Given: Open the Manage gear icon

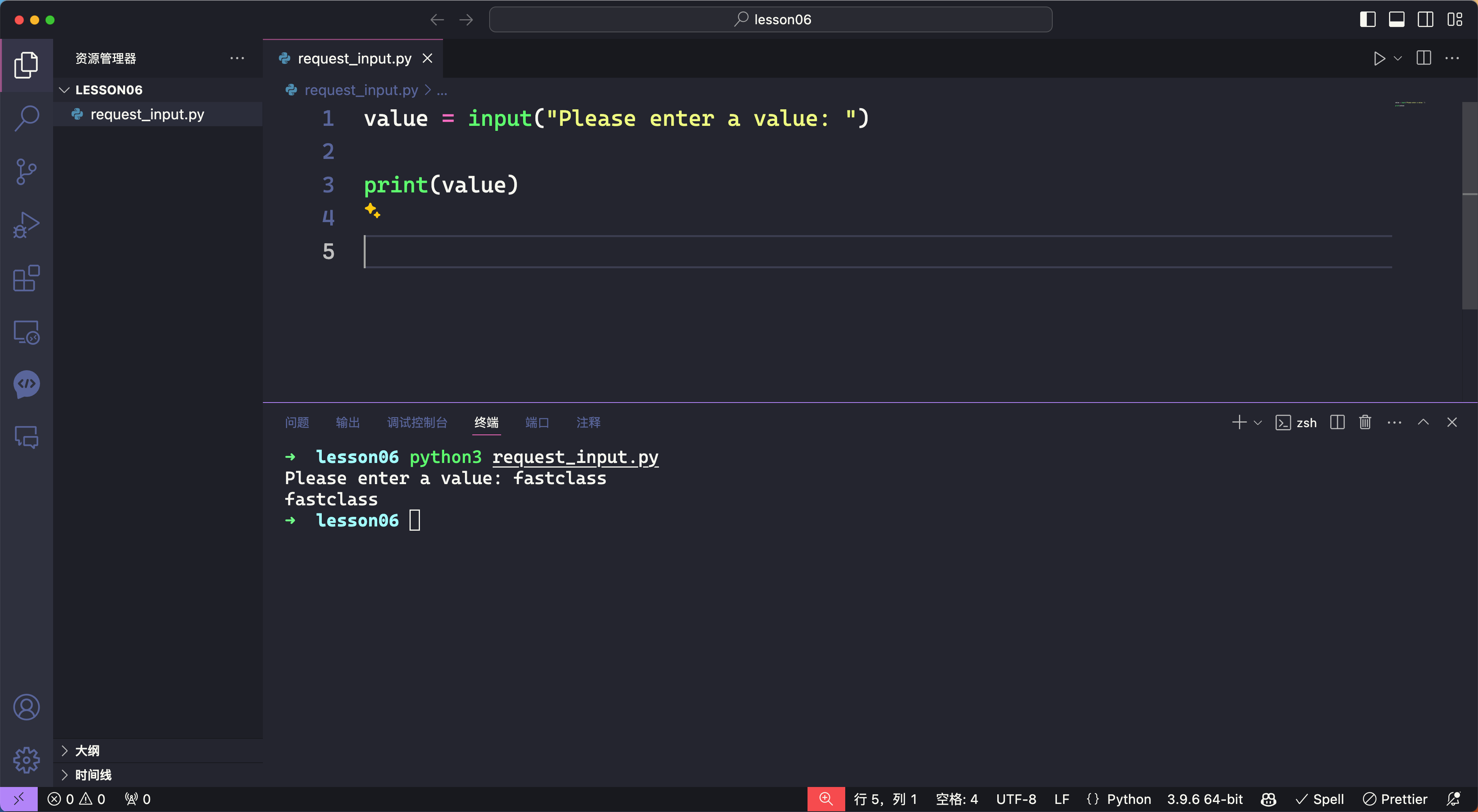Looking at the screenshot, I should tap(27, 760).
